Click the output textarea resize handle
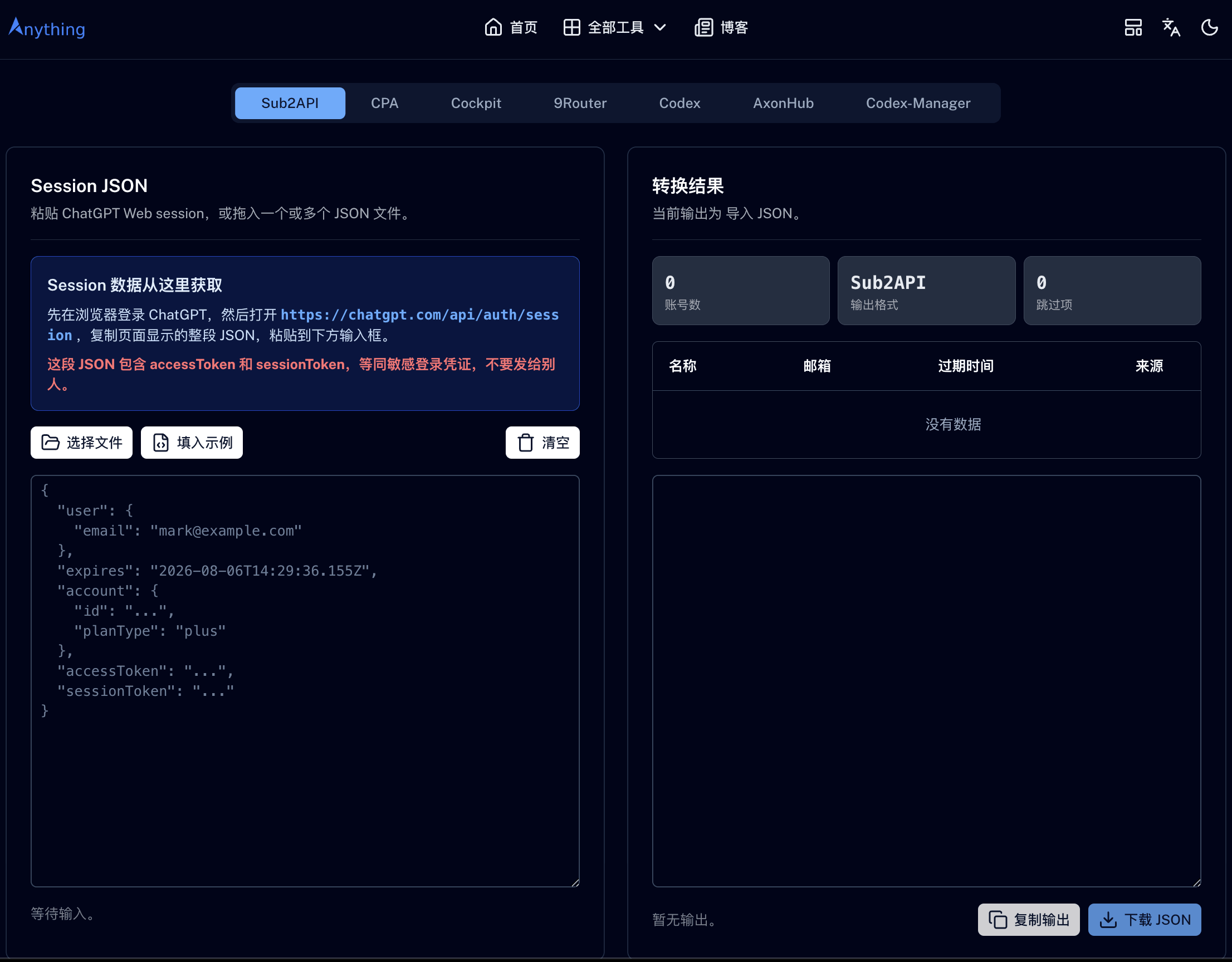This screenshot has width=1232, height=962. [1196, 882]
